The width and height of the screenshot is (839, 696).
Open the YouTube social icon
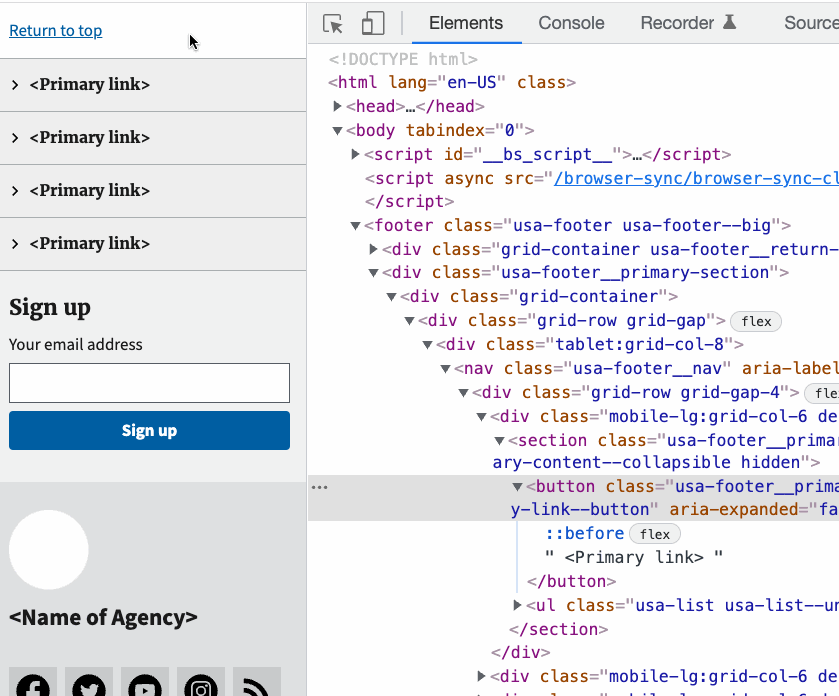pos(145,682)
